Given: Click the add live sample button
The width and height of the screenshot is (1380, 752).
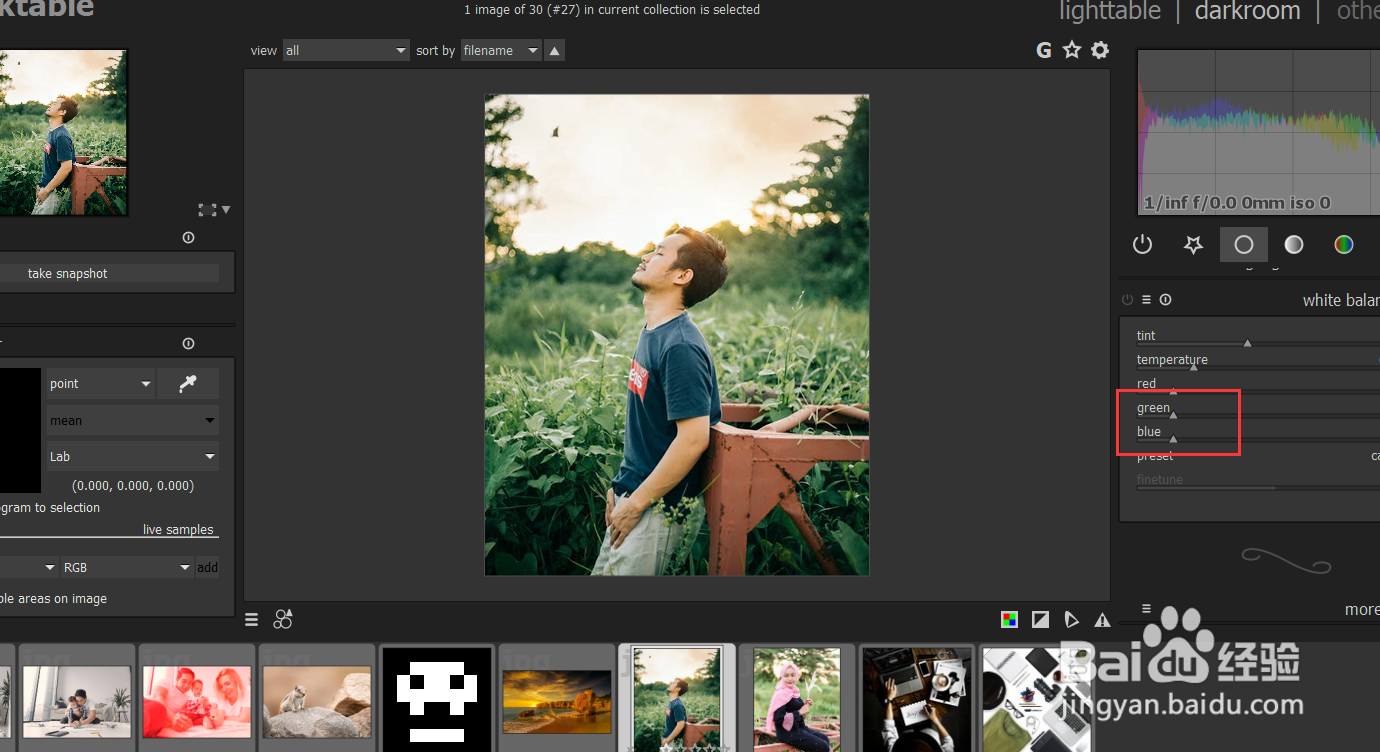Looking at the screenshot, I should point(207,567).
